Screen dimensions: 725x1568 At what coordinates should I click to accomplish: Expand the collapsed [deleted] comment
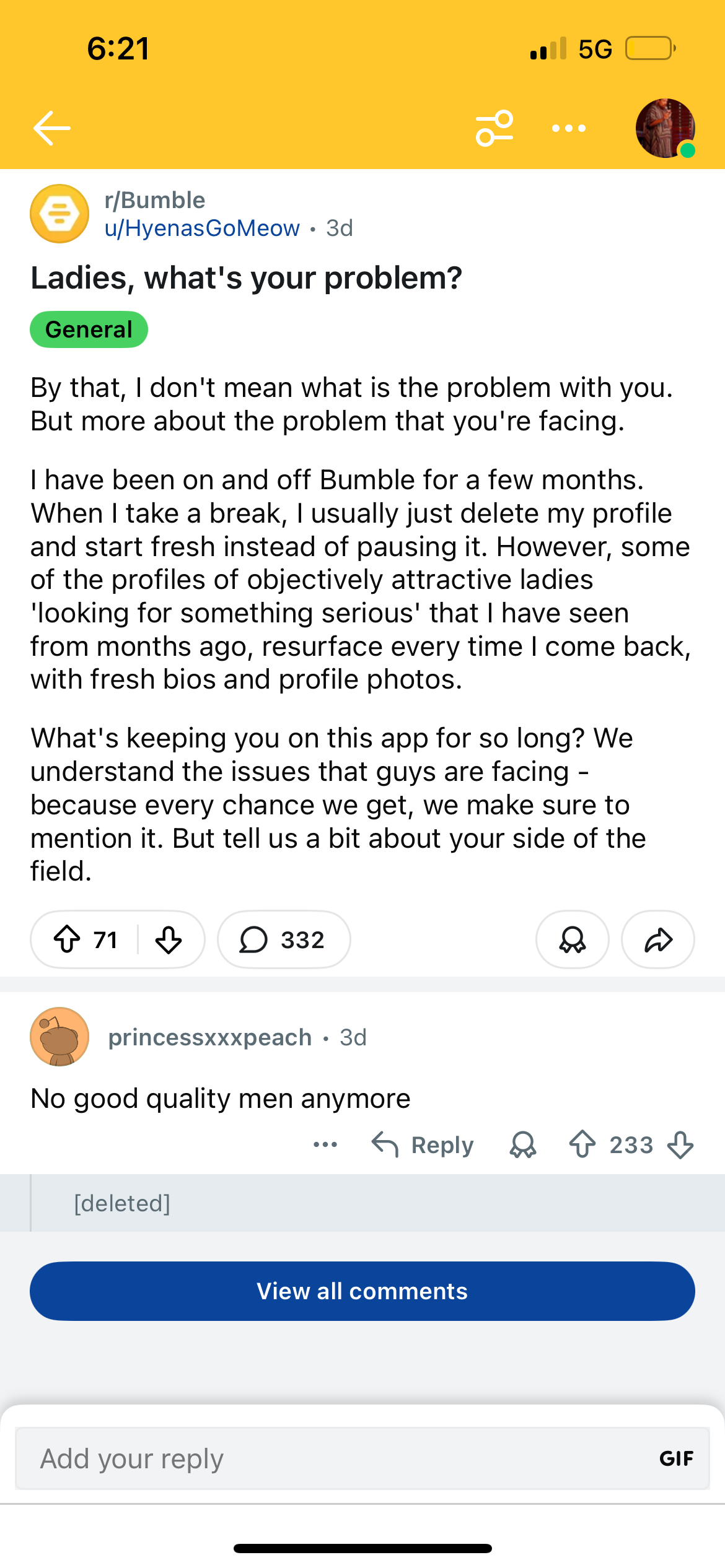(x=122, y=1203)
